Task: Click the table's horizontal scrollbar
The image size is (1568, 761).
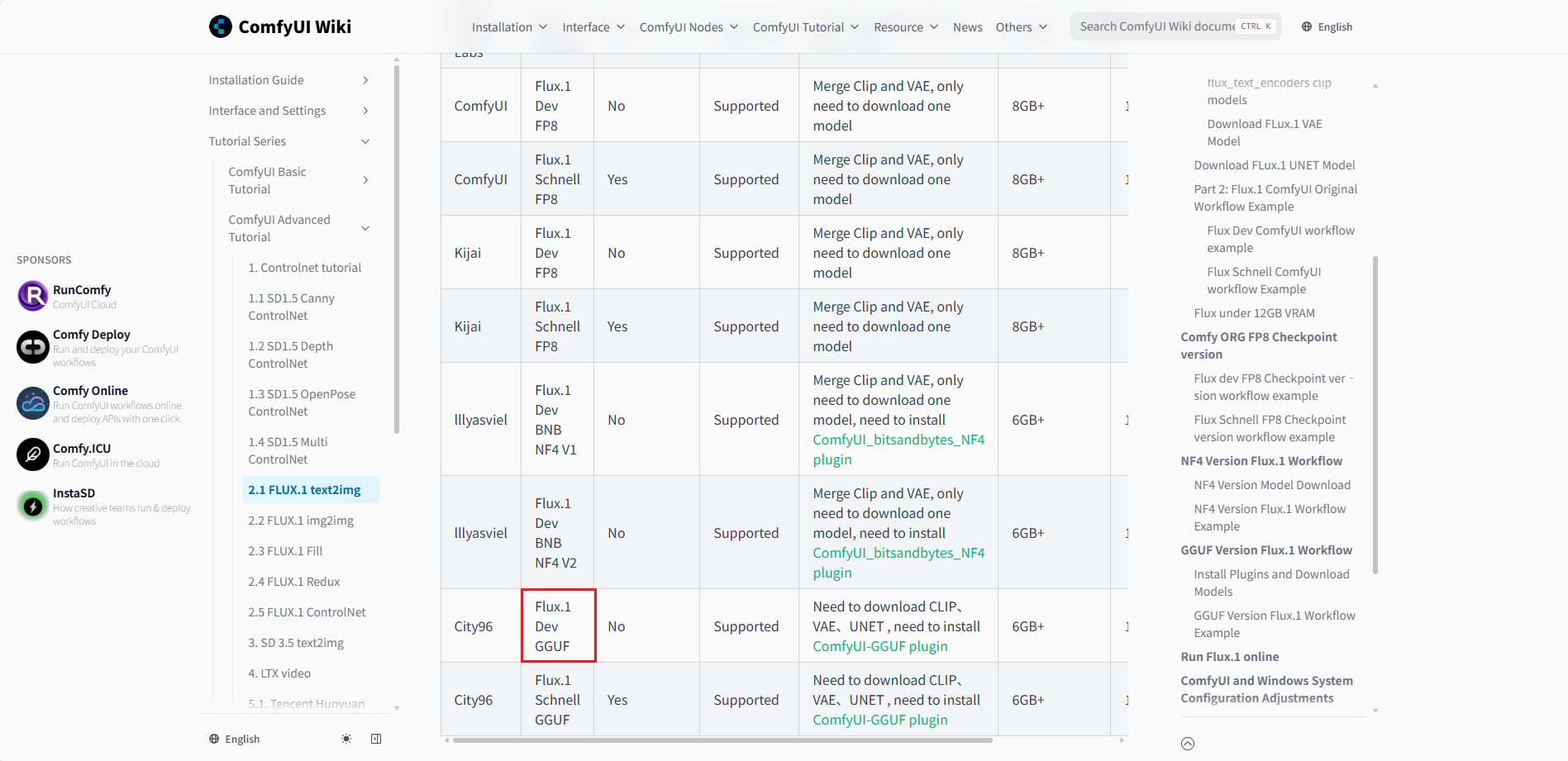Action: tap(722, 740)
